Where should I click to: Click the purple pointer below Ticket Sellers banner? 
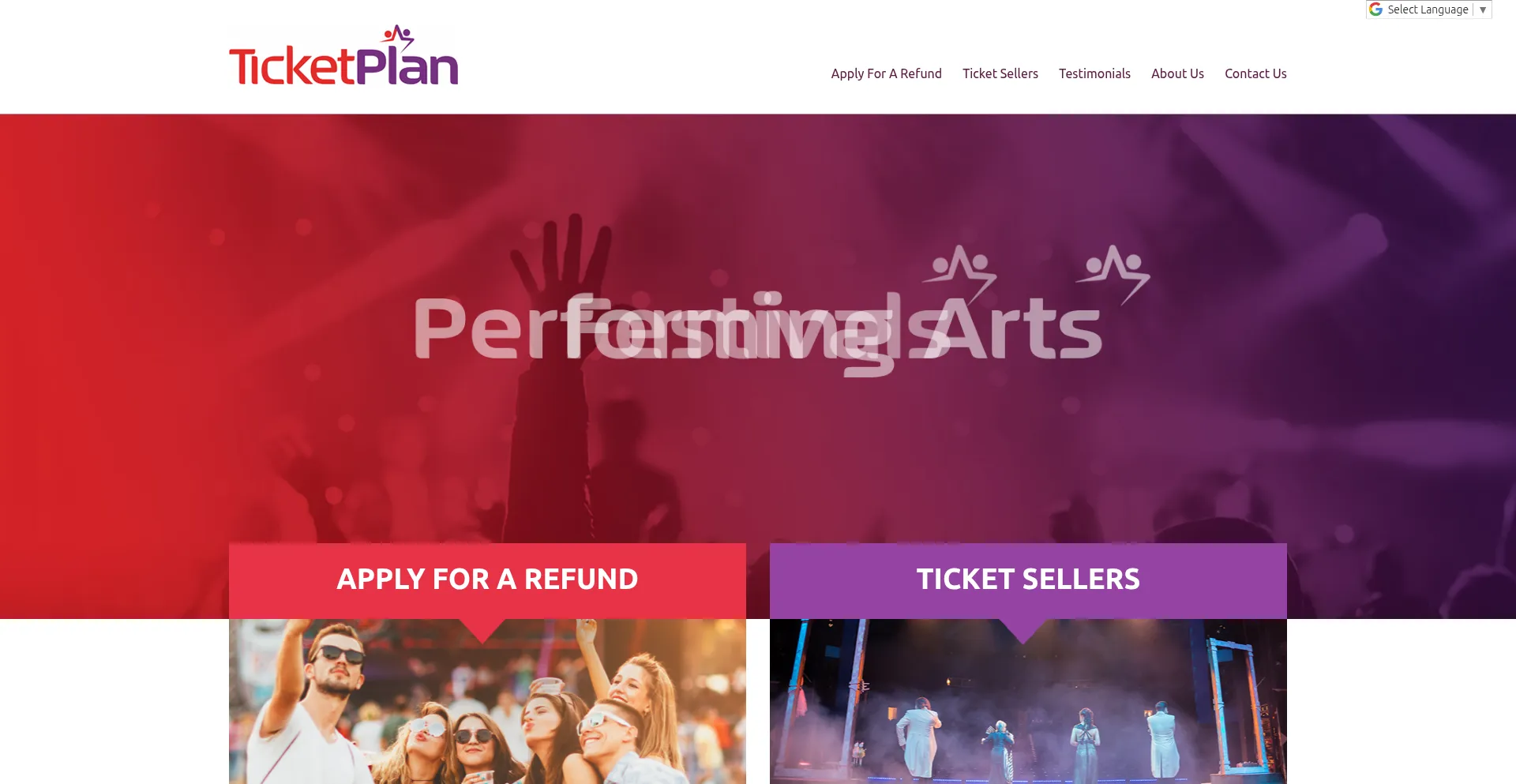[1023, 630]
